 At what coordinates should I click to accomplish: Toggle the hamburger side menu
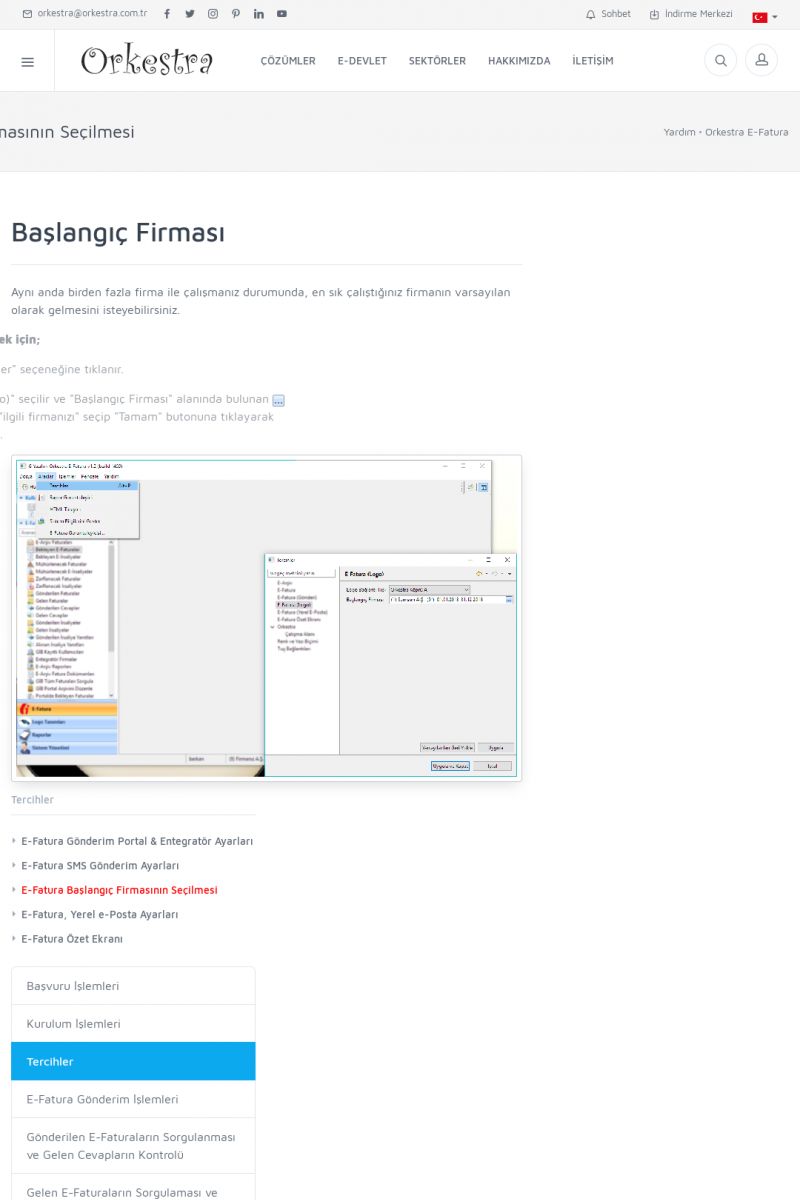[x=27, y=61]
